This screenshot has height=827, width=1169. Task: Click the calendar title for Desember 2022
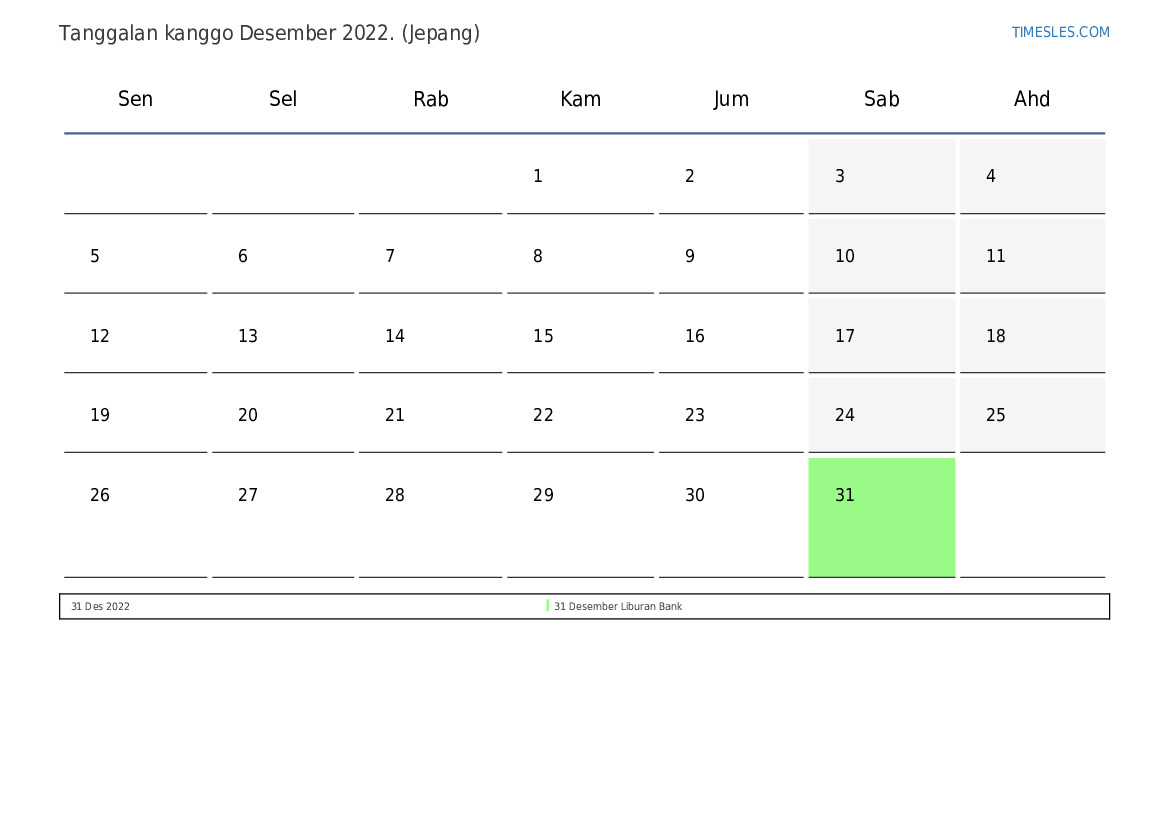click(269, 33)
